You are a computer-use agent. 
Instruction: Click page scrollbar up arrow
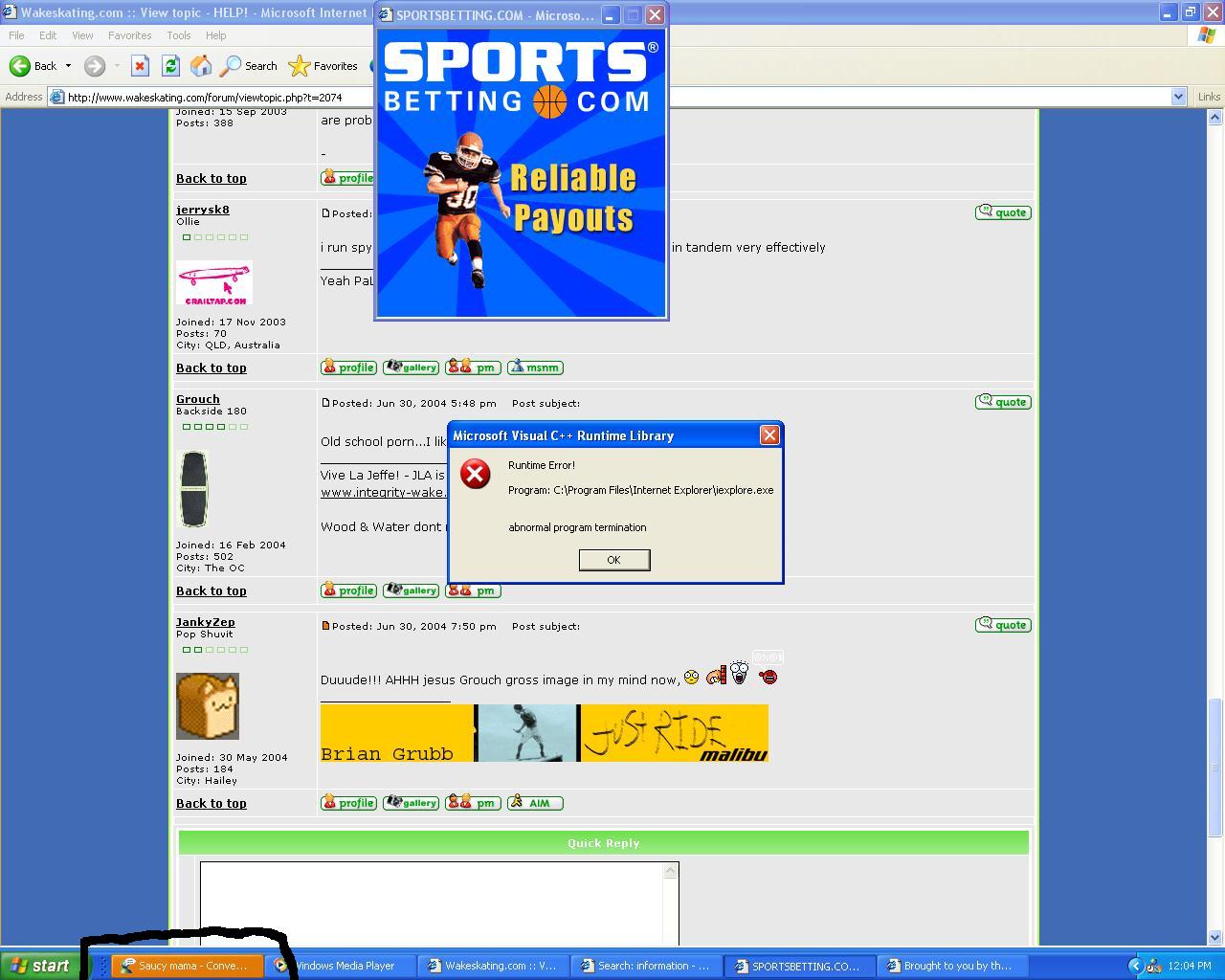coord(1215,117)
